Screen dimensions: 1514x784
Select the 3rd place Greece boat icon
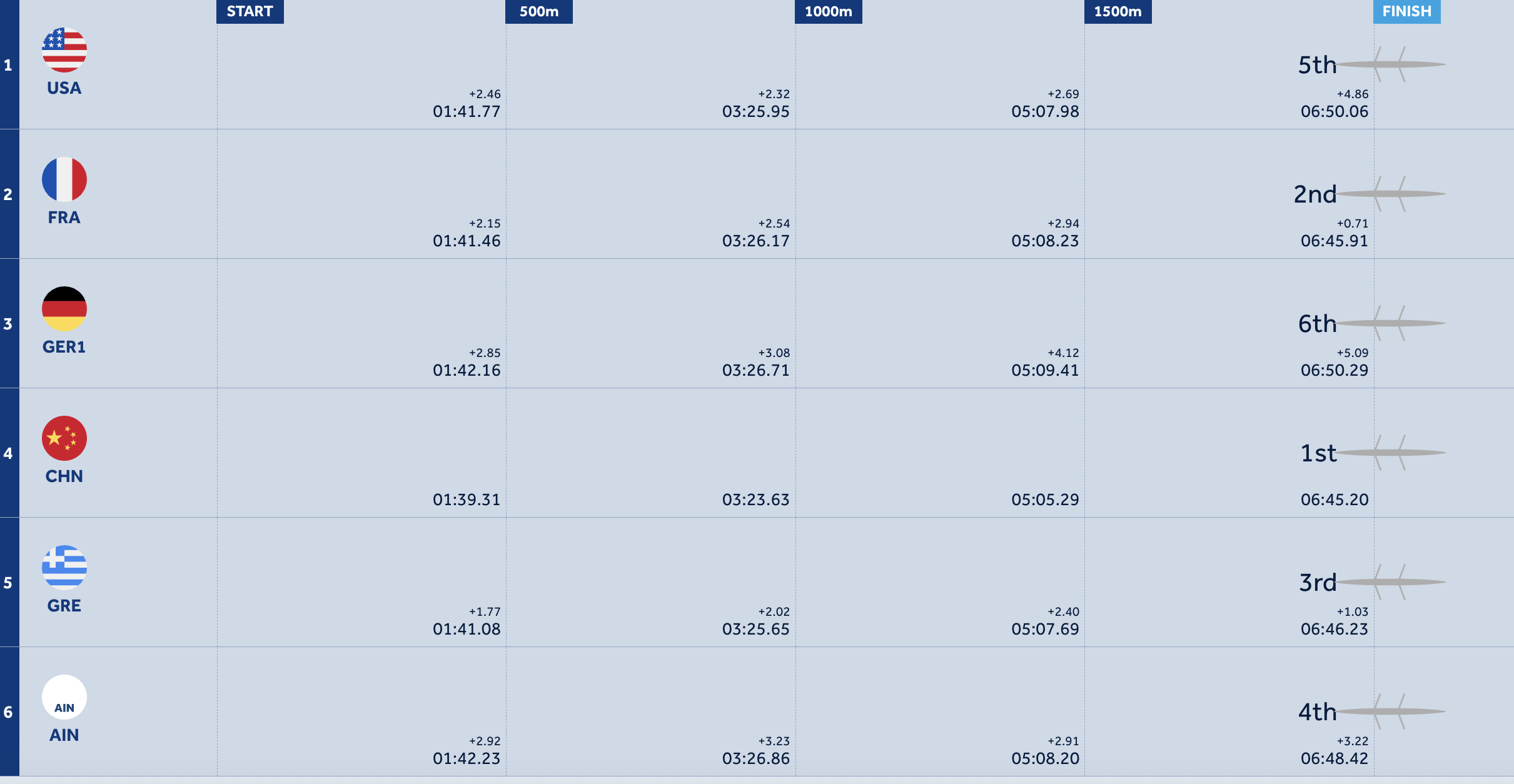pyautogui.click(x=1391, y=582)
